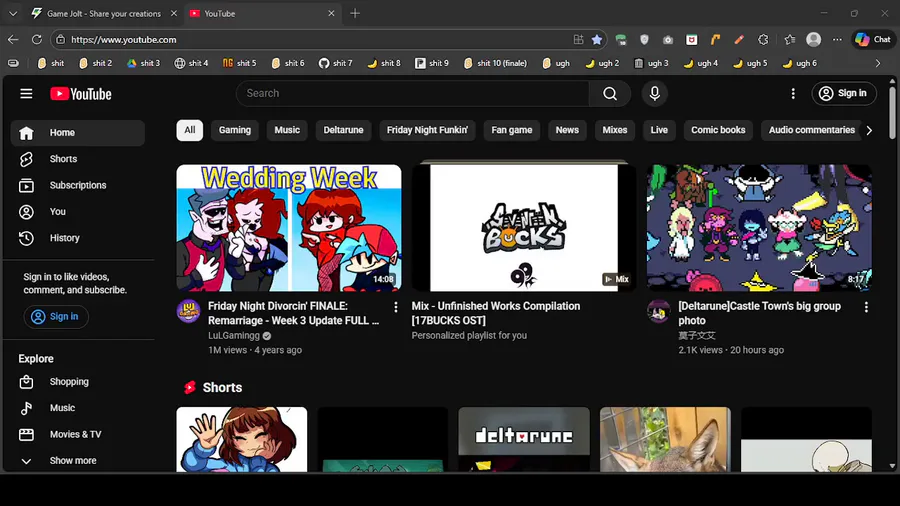This screenshot has width=900, height=506.
Task: Go to Shorts in the sidebar
Action: 78,159
